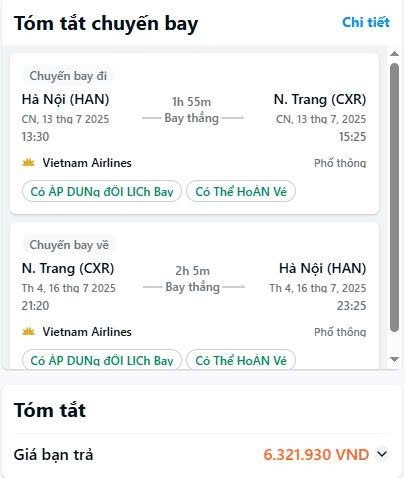Image resolution: width=405 pixels, height=478 pixels.
Task: Open the Chi tiết link
Action: [366, 22]
